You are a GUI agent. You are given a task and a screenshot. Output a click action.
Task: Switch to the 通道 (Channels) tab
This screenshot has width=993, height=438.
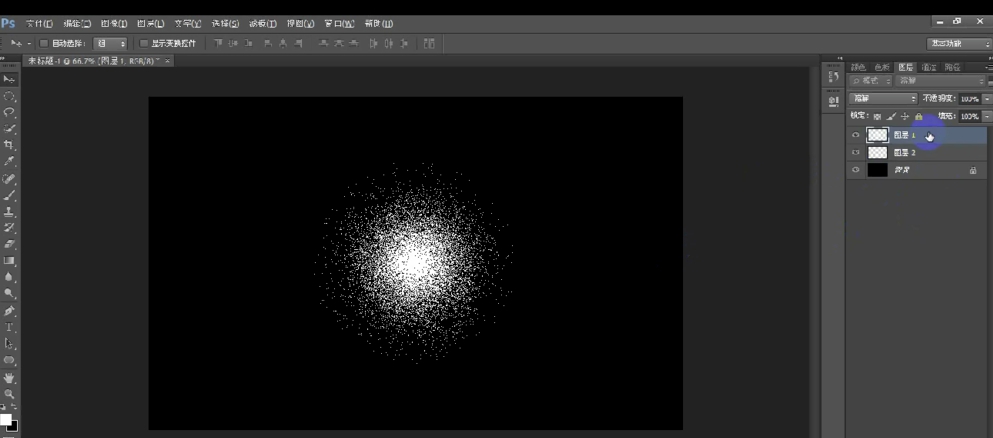coord(929,67)
